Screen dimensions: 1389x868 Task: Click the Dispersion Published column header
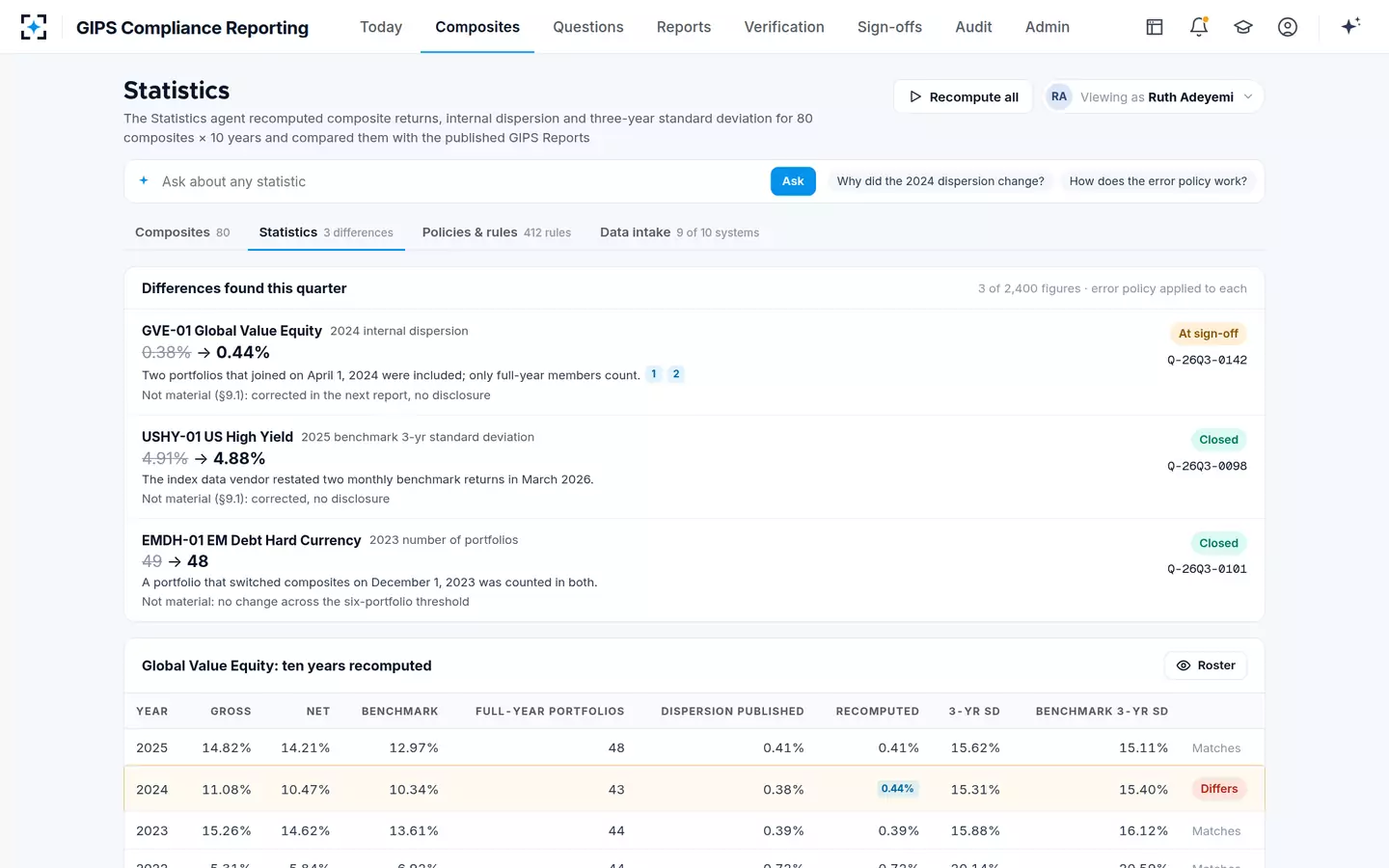(732, 711)
